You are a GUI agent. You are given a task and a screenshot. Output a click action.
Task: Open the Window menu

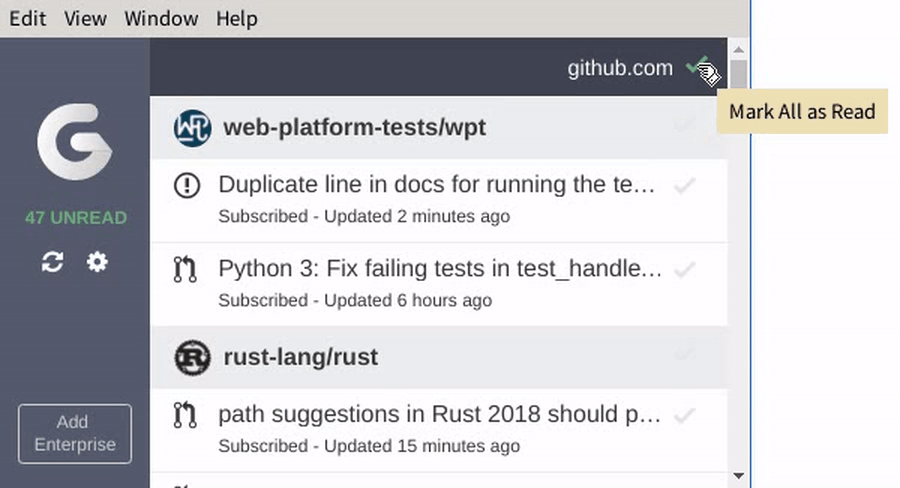coord(161,18)
